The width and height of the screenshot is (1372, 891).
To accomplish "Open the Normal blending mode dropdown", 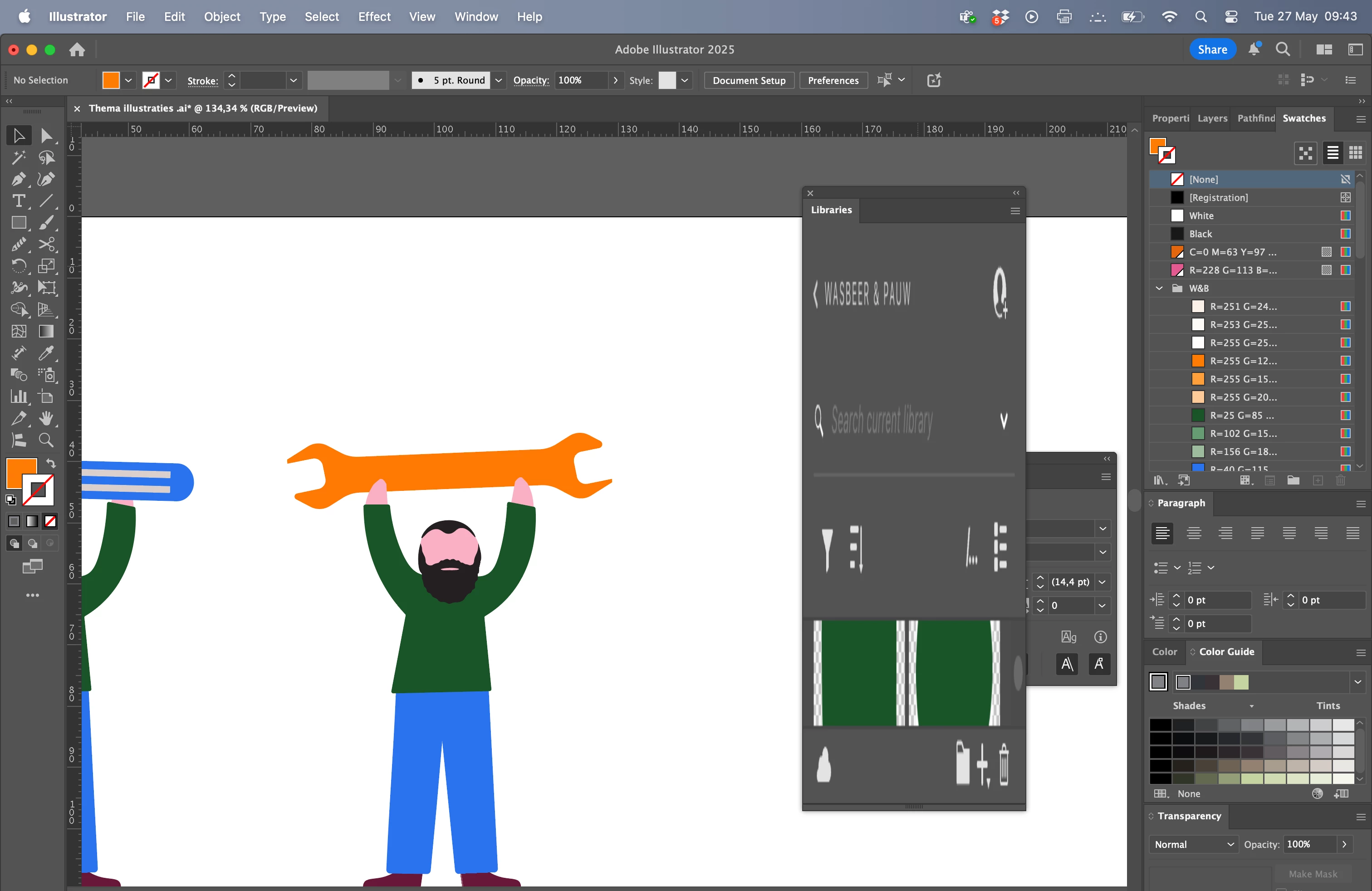I will pos(1193,844).
